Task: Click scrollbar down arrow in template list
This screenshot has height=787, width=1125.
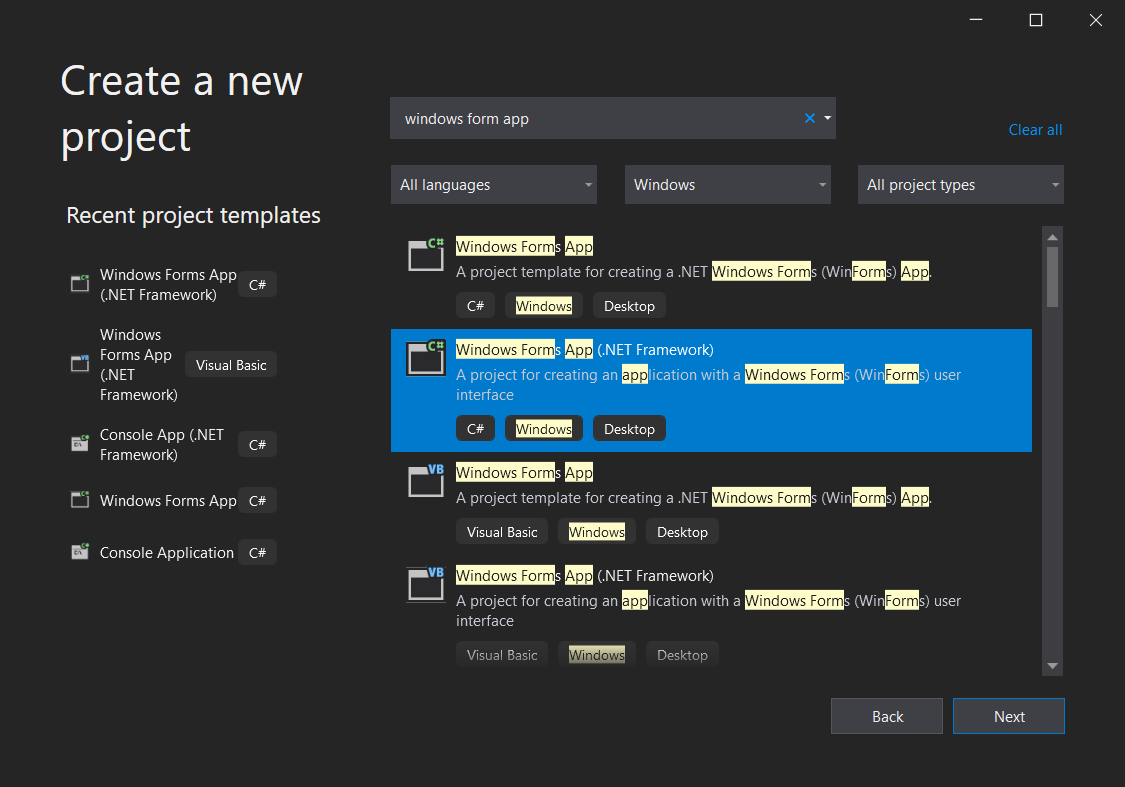Action: 1053,666
